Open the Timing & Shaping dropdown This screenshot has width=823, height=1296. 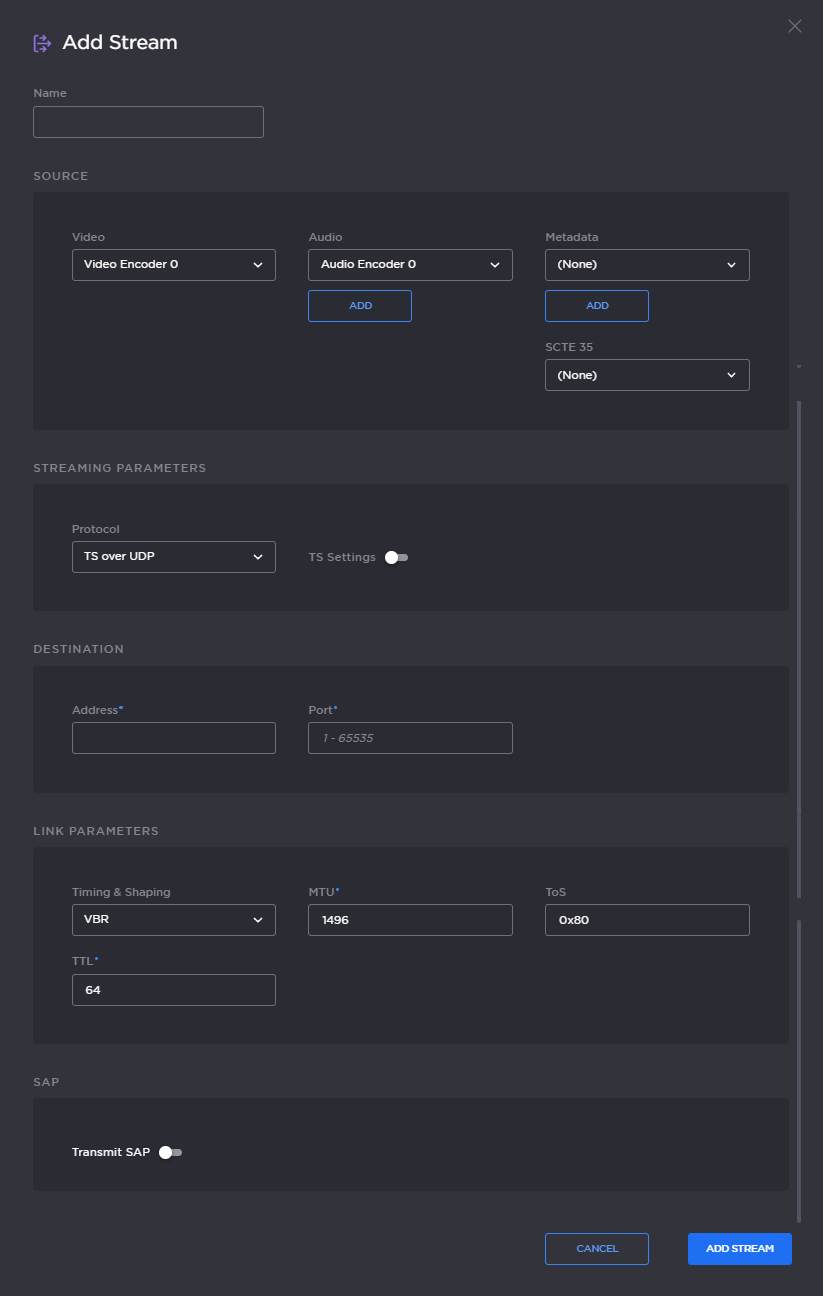coord(173,919)
